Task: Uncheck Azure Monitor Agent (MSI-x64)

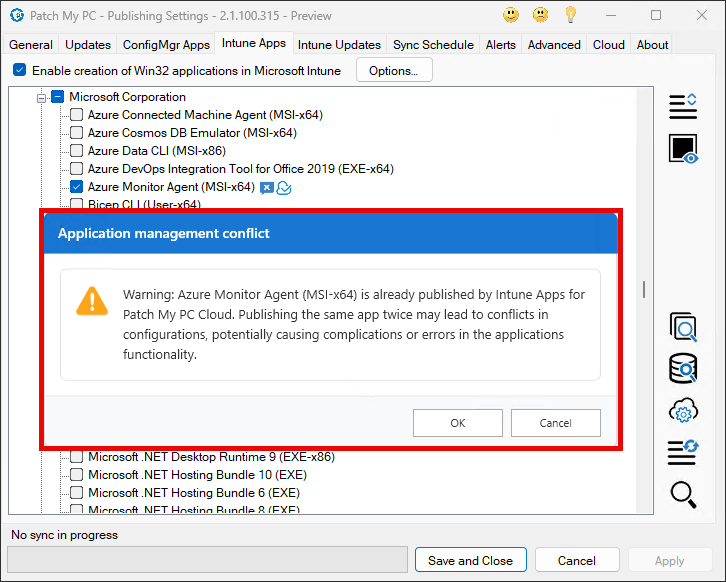Action: 77,187
